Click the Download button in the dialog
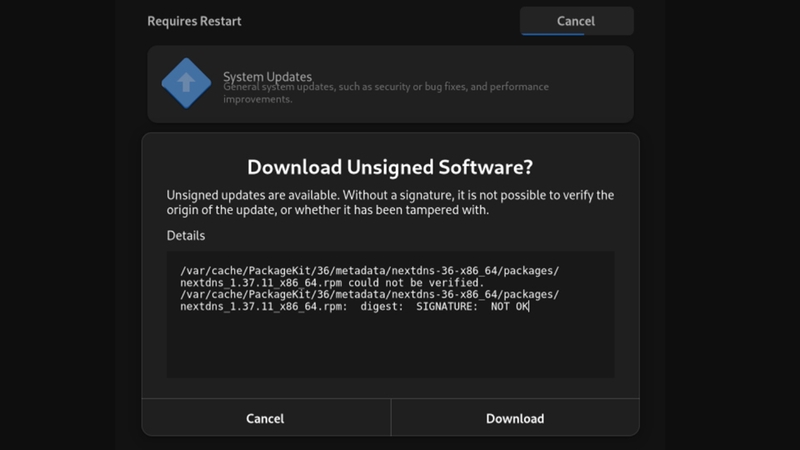Screen dimensions: 800x450 tap(515, 418)
